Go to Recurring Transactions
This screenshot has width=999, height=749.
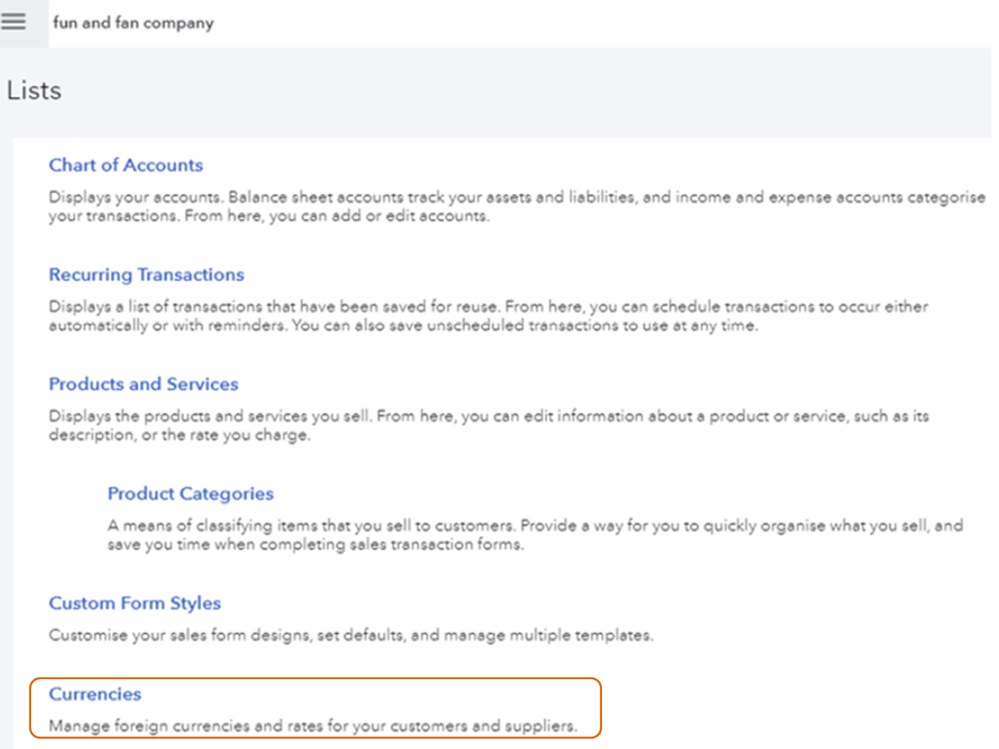tap(146, 275)
